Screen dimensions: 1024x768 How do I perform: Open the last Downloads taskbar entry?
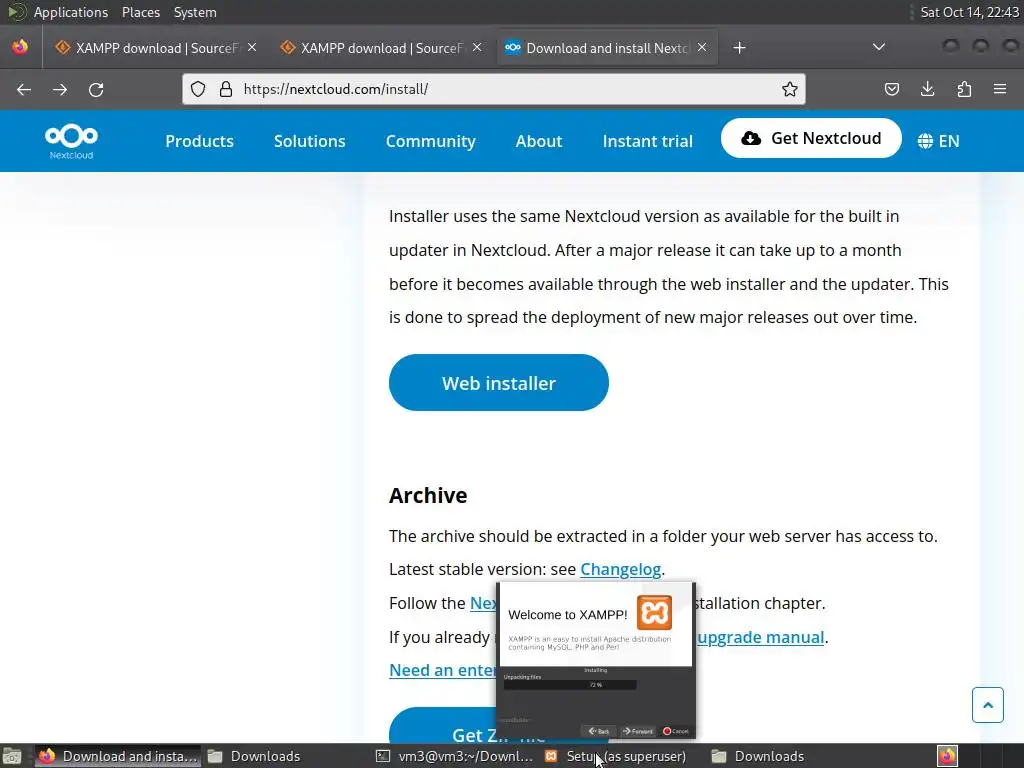759,756
